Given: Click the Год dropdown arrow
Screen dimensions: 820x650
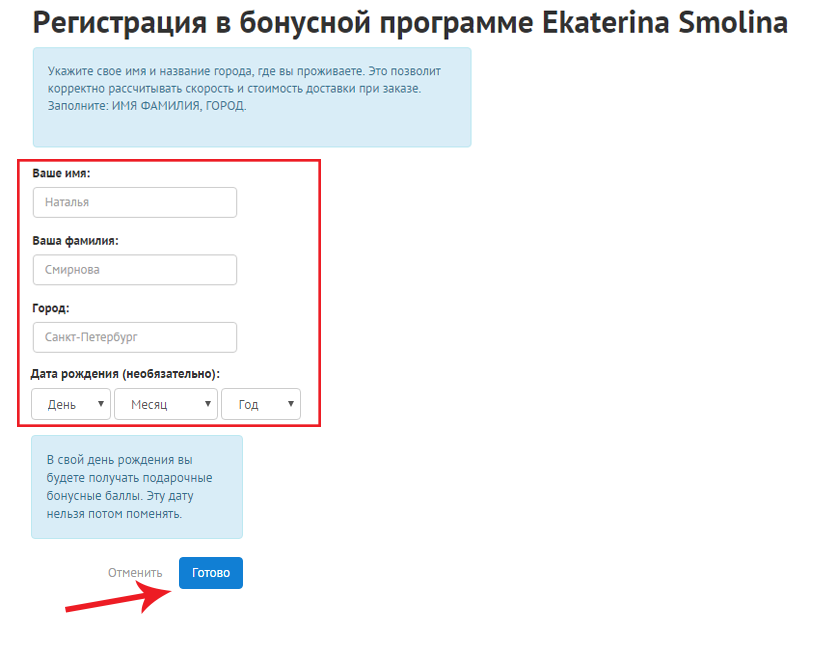Looking at the screenshot, I should click(x=291, y=404).
